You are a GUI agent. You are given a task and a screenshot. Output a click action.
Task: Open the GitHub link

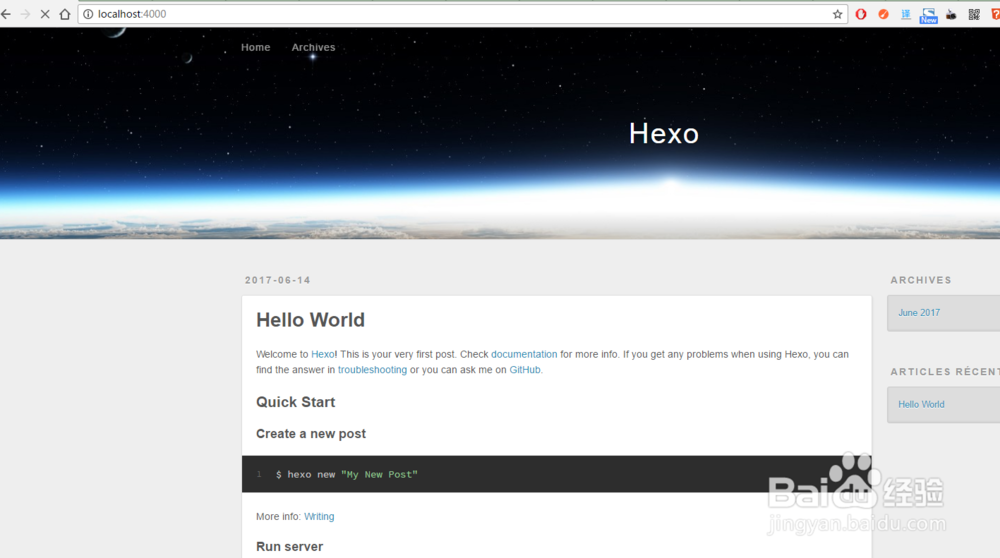pos(524,369)
